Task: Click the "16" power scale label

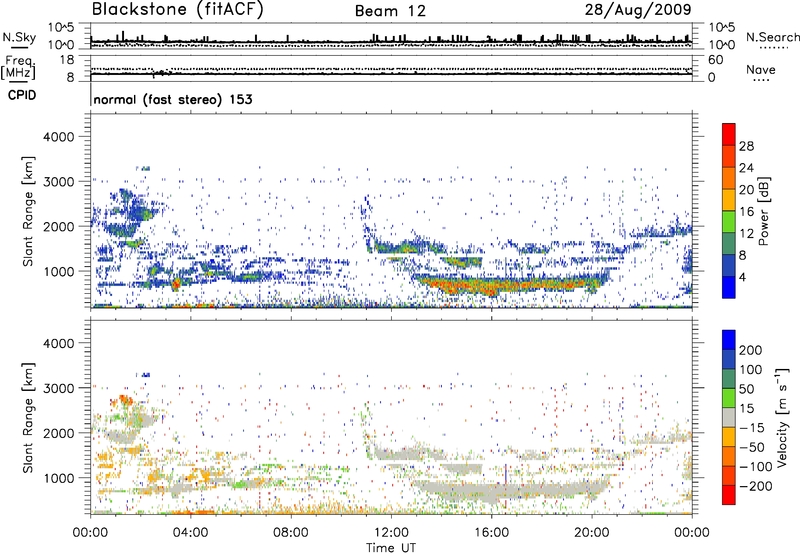Action: 746,212
